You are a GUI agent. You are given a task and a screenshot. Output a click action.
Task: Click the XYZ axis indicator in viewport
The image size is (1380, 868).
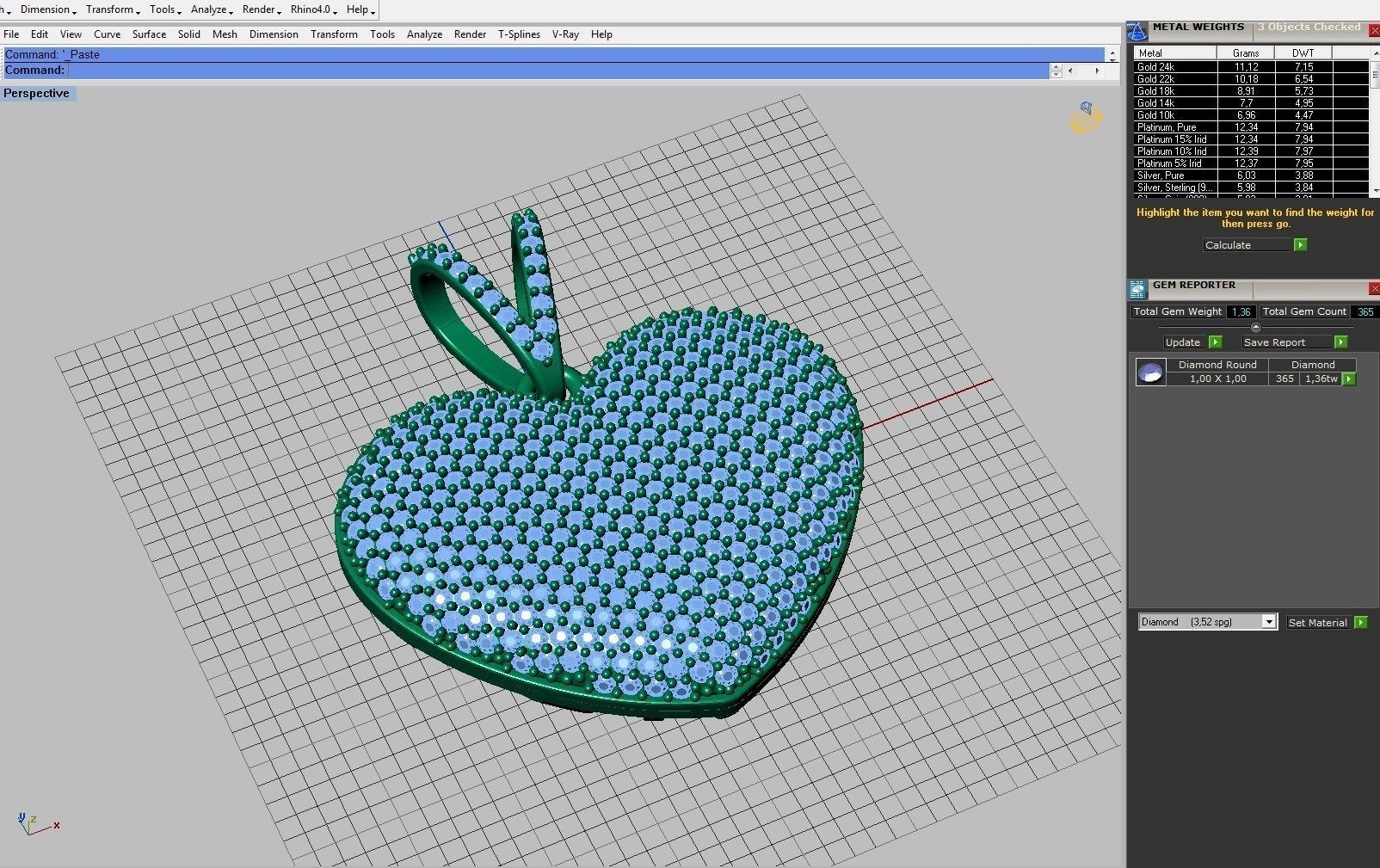[38, 824]
